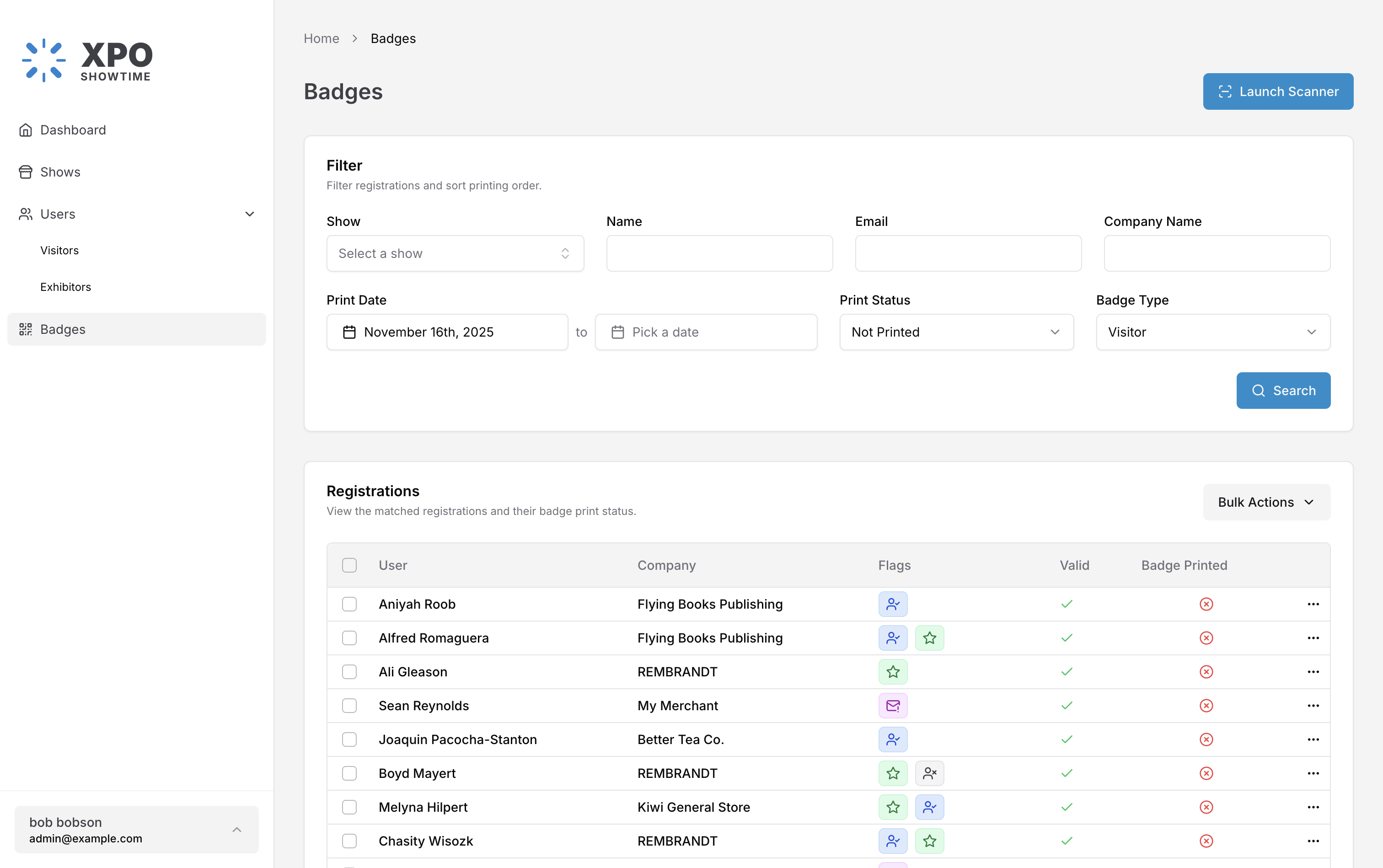Image resolution: width=1383 pixels, height=868 pixels.
Task: Click the XPO Showtime logo
Action: pos(87,60)
